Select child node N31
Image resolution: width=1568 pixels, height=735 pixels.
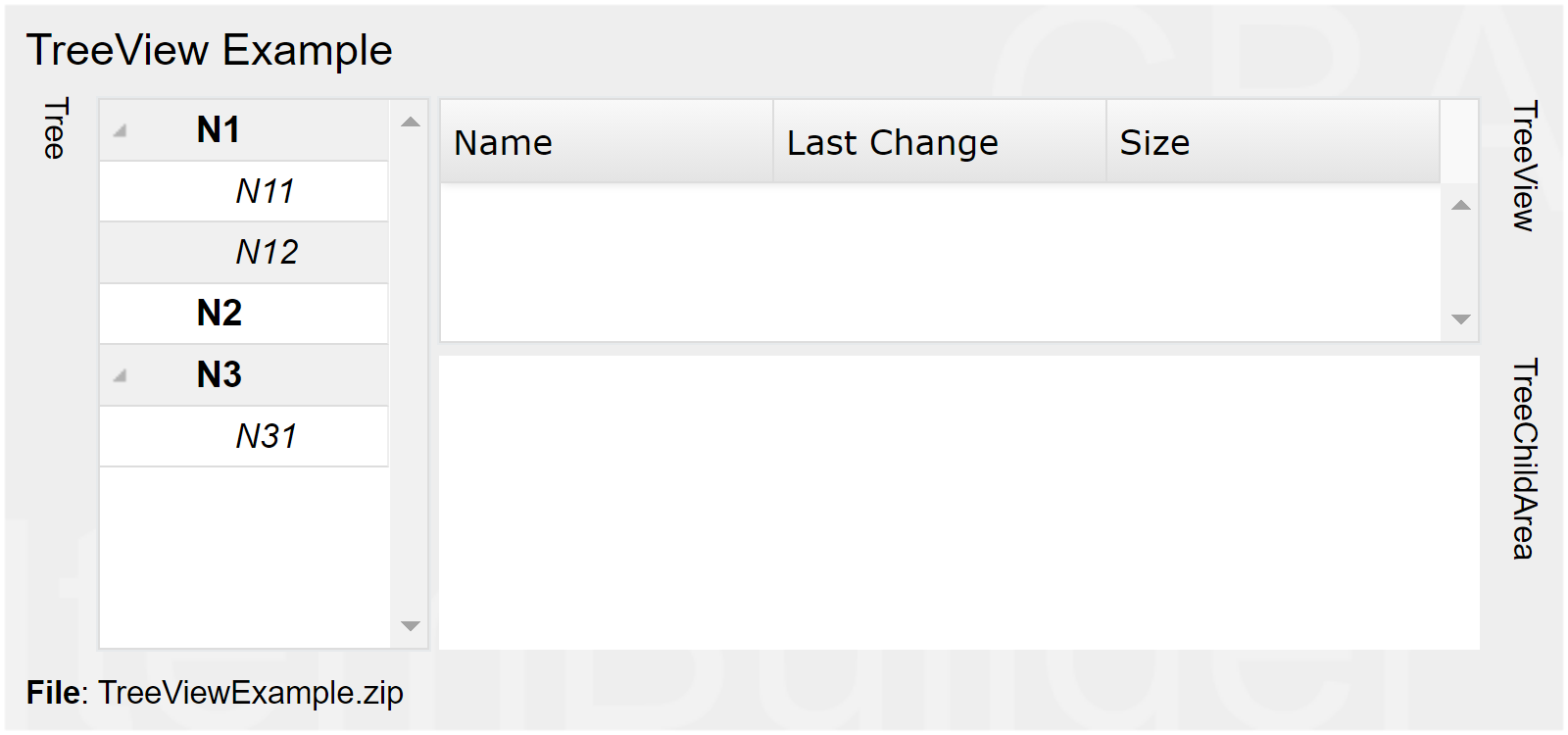[266, 436]
